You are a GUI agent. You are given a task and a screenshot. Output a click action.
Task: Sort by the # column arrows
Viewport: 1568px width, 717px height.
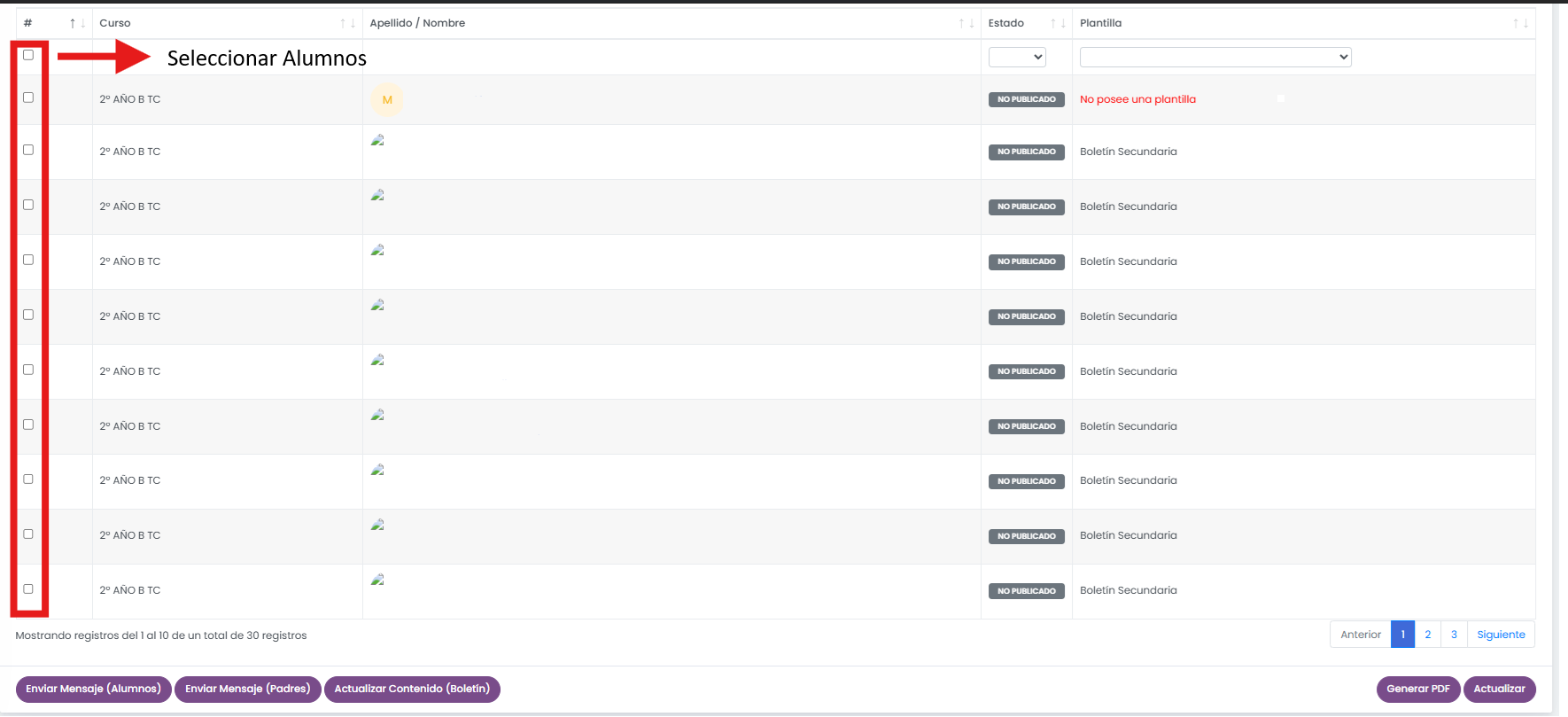(x=78, y=23)
